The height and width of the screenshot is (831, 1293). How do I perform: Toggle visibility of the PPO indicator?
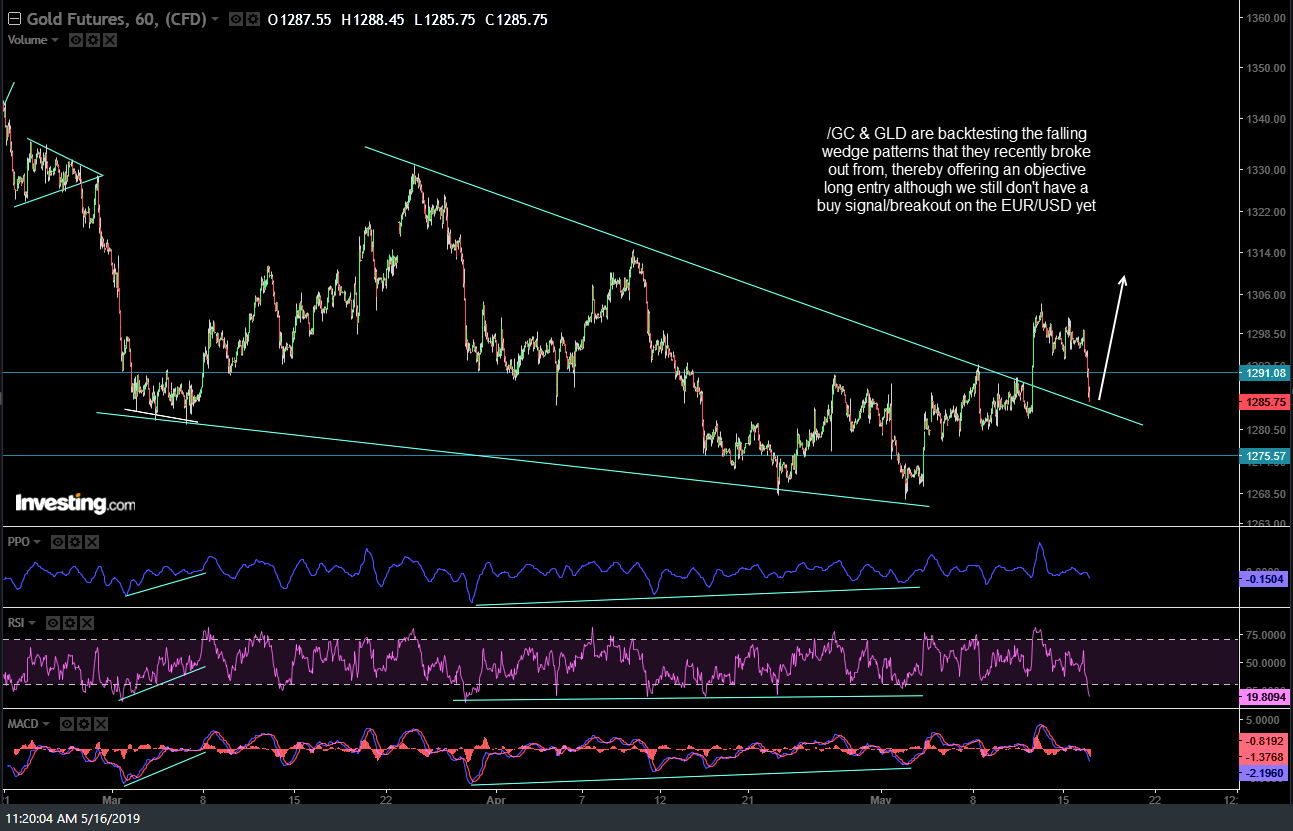click(58, 542)
